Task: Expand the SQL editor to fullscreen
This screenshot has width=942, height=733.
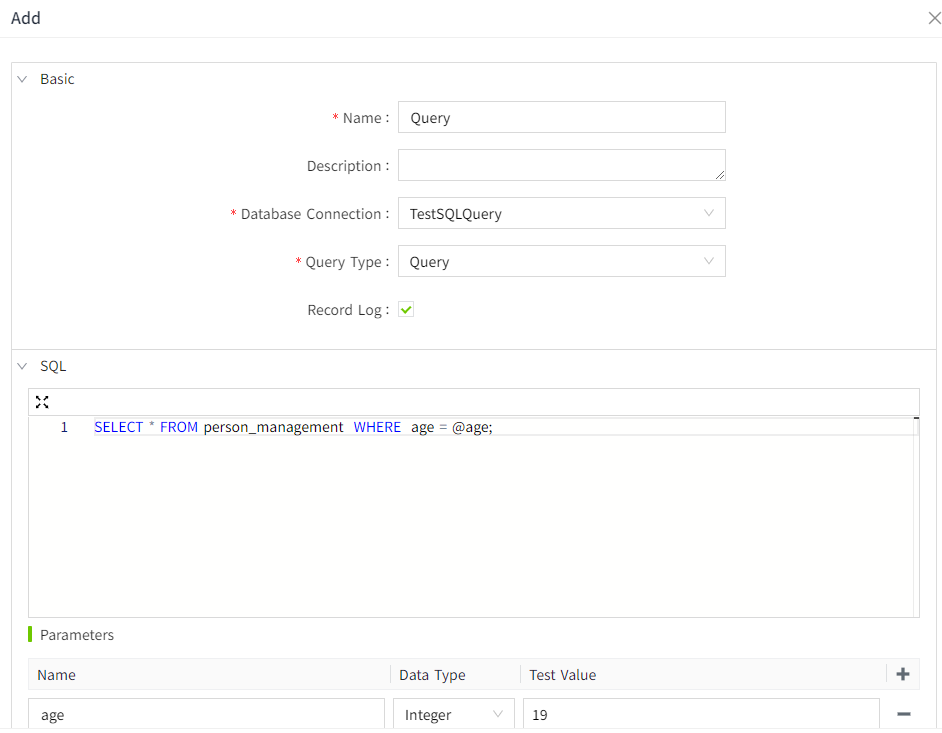Action: 42,402
